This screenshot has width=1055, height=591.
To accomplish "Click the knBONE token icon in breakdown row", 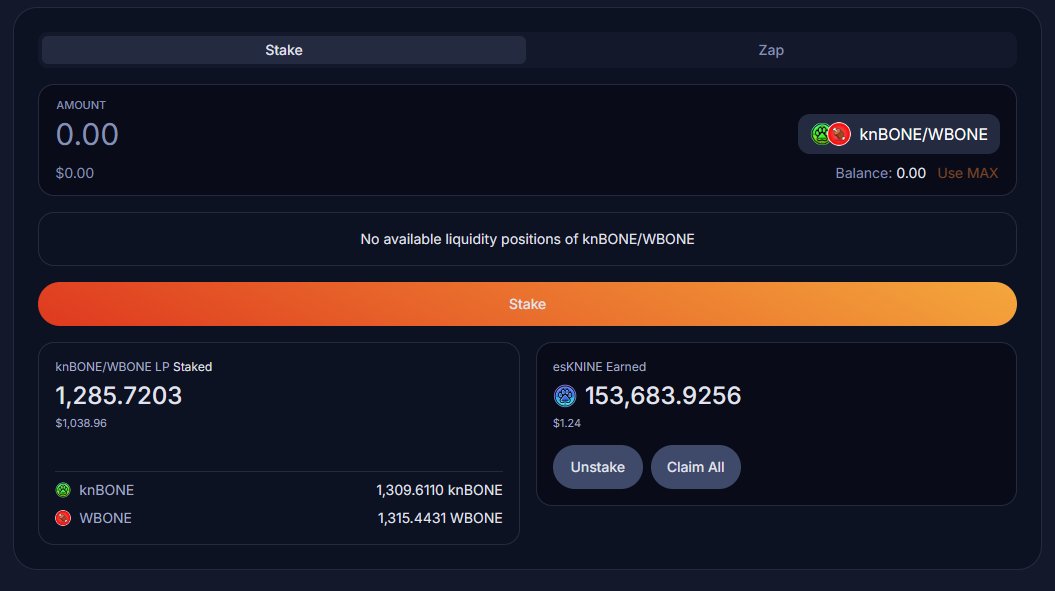I will tap(63, 490).
